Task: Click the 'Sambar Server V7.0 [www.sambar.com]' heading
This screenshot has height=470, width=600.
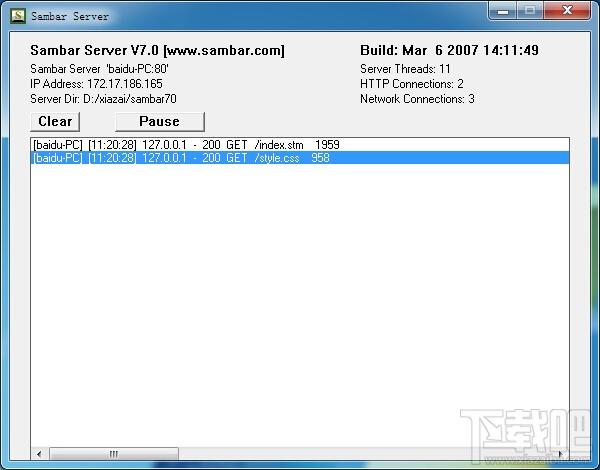Action: coord(157,51)
